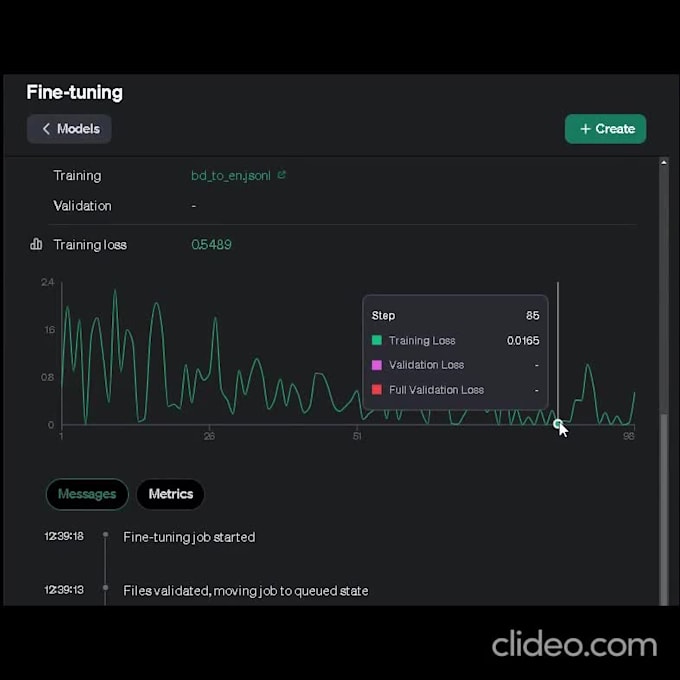The height and width of the screenshot is (680, 680).
Task: Click the Fine-tuning page heading
Action: tap(75, 93)
